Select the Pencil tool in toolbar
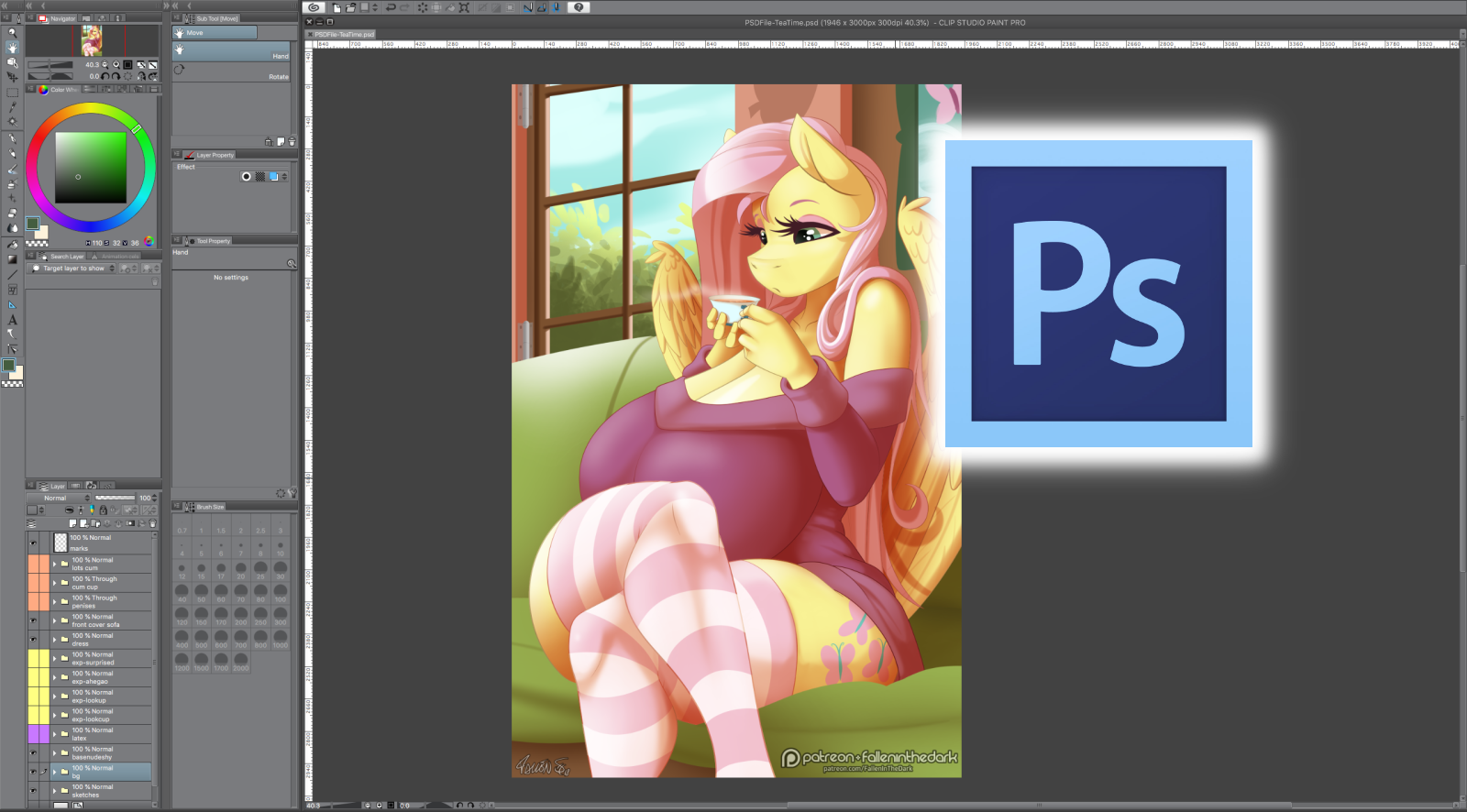Viewport: 1467px width, 812px height. point(12,154)
